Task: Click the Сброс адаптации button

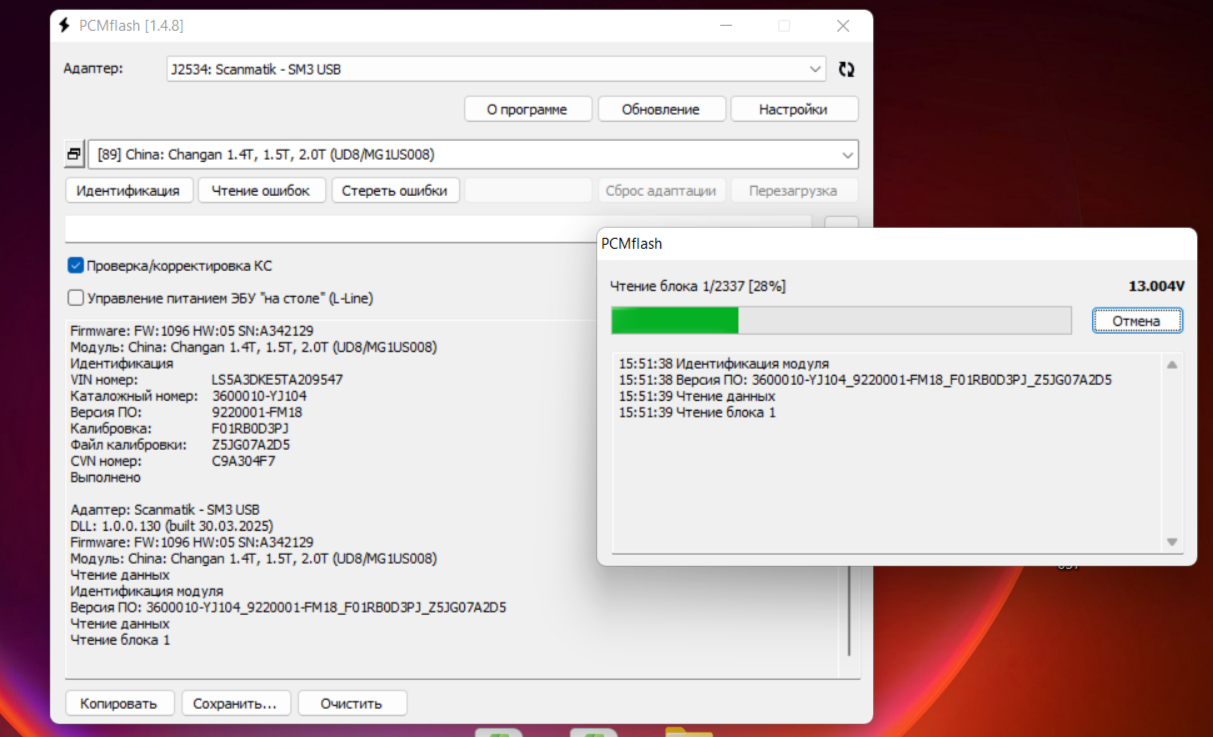Action: tap(660, 190)
